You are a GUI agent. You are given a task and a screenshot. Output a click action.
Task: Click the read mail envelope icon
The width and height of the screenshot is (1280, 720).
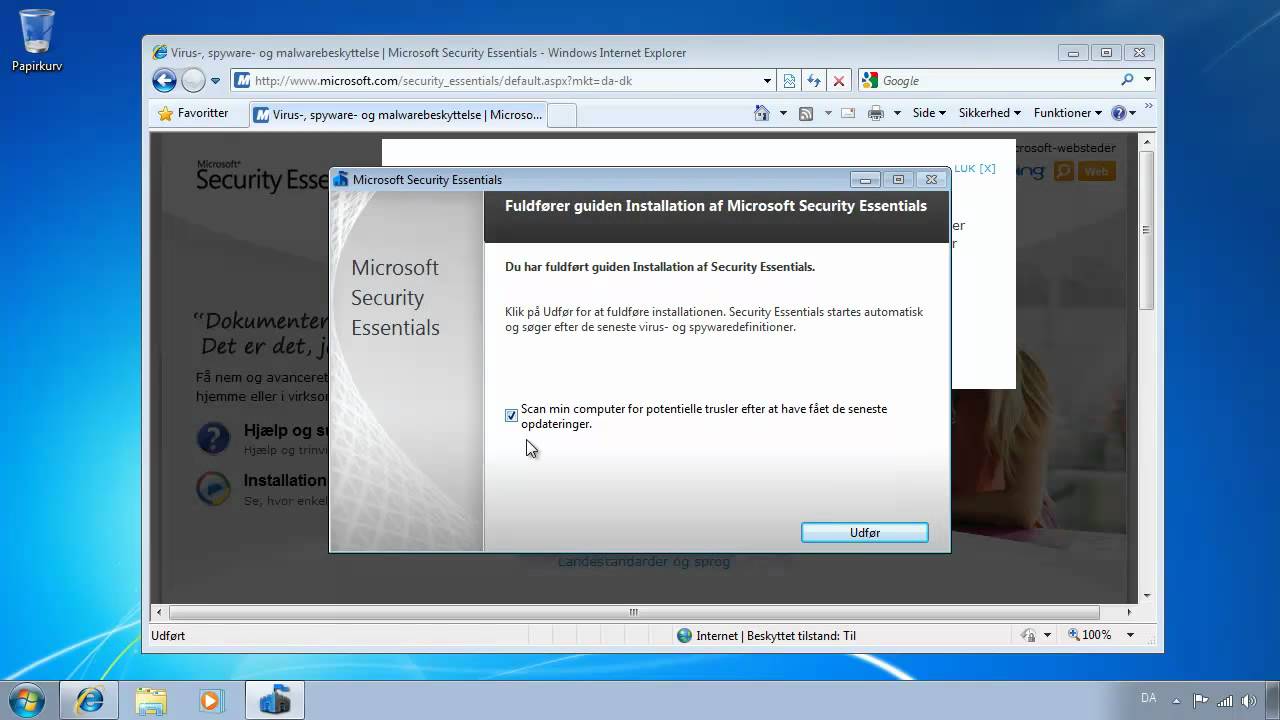[848, 113]
